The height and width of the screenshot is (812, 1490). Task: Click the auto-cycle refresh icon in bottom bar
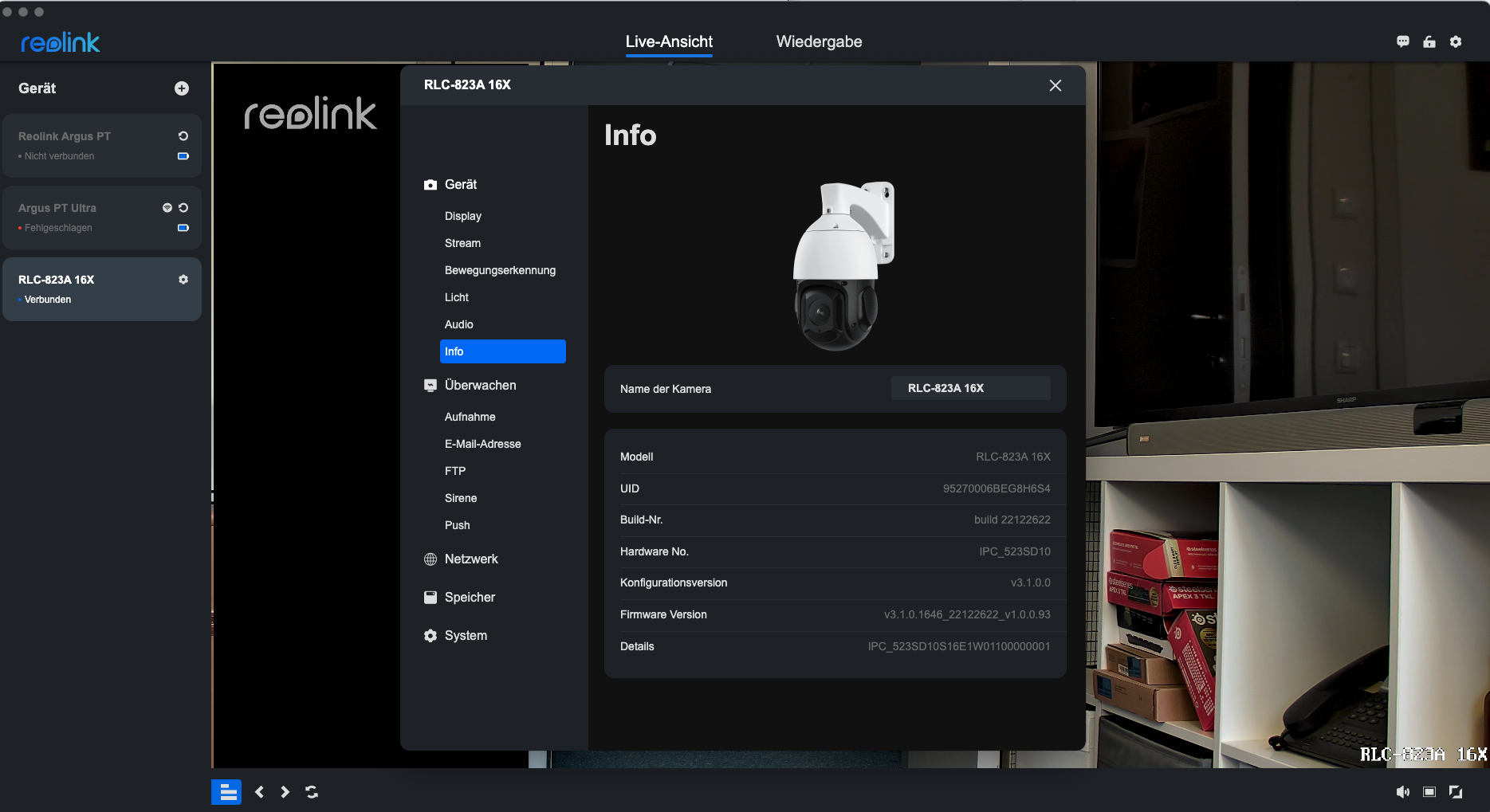(312, 792)
